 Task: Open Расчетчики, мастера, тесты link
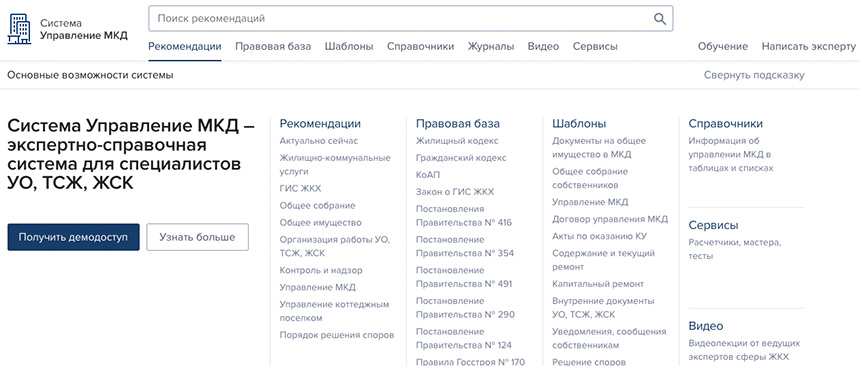tap(735, 249)
